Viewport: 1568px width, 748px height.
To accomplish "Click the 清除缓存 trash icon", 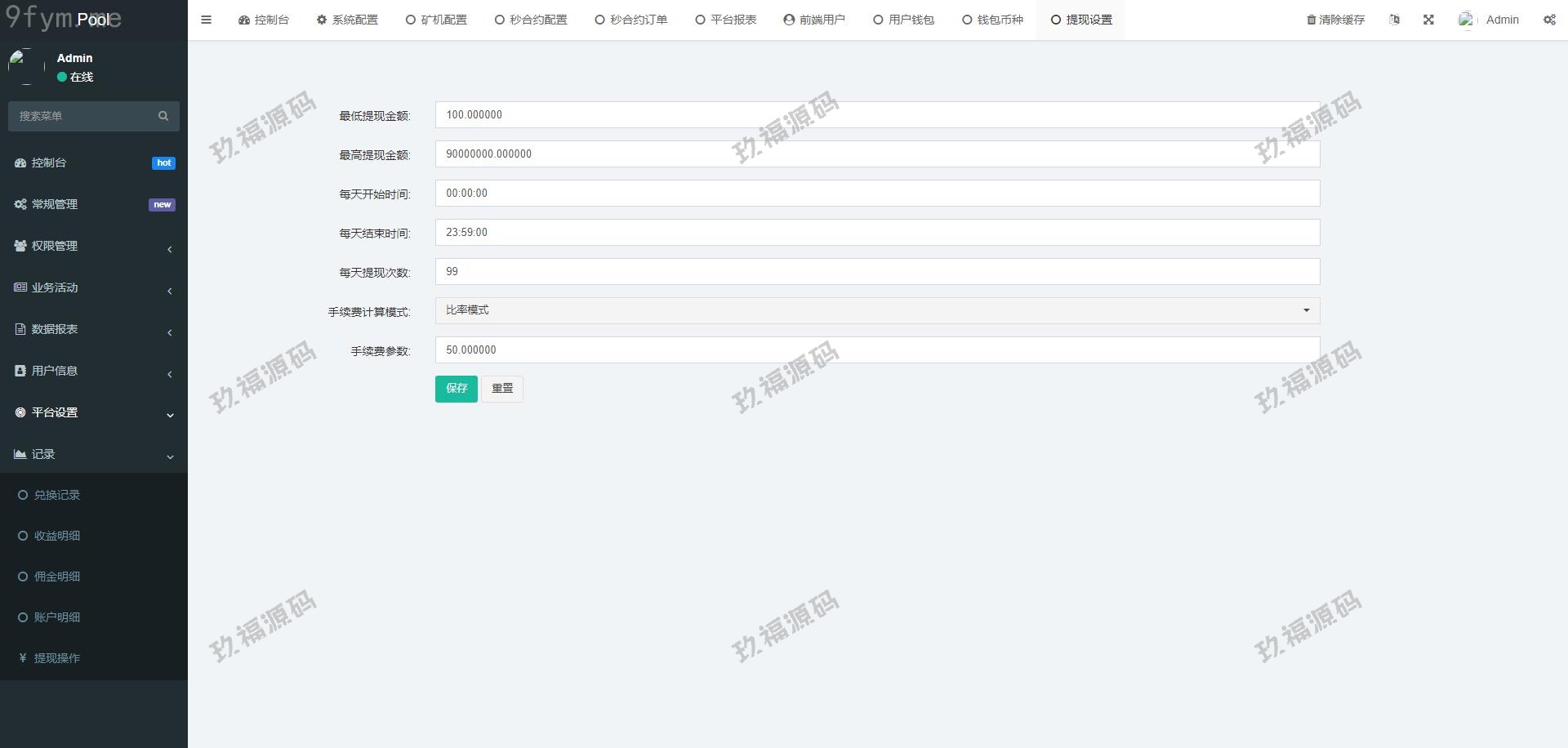I will [x=1311, y=20].
